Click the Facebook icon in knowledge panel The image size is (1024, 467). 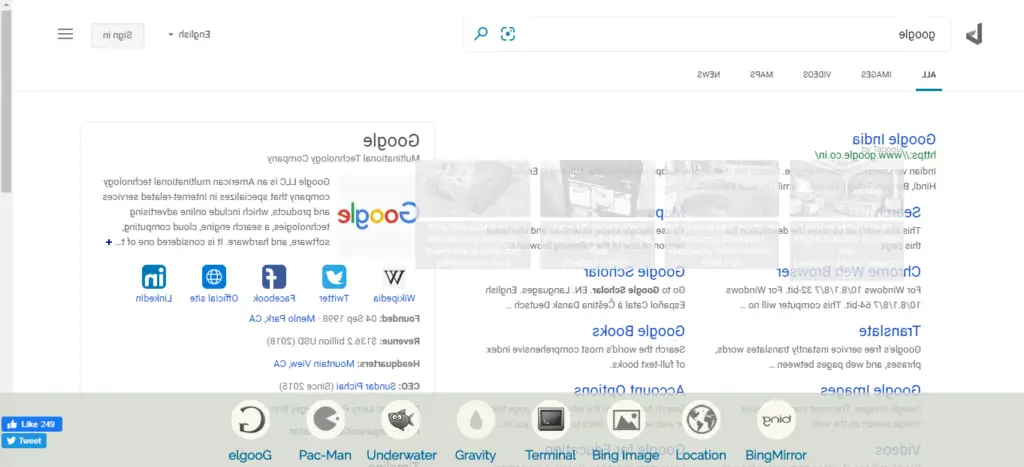point(274,277)
